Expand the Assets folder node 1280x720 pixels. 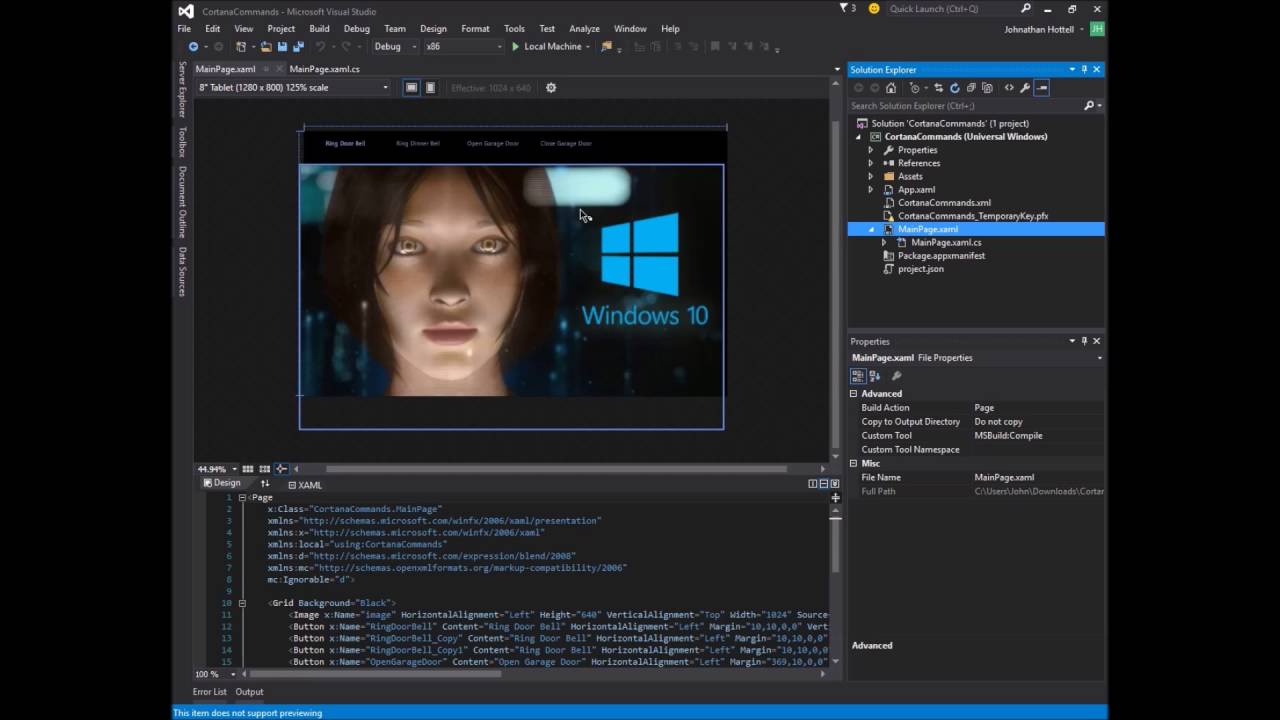click(870, 176)
